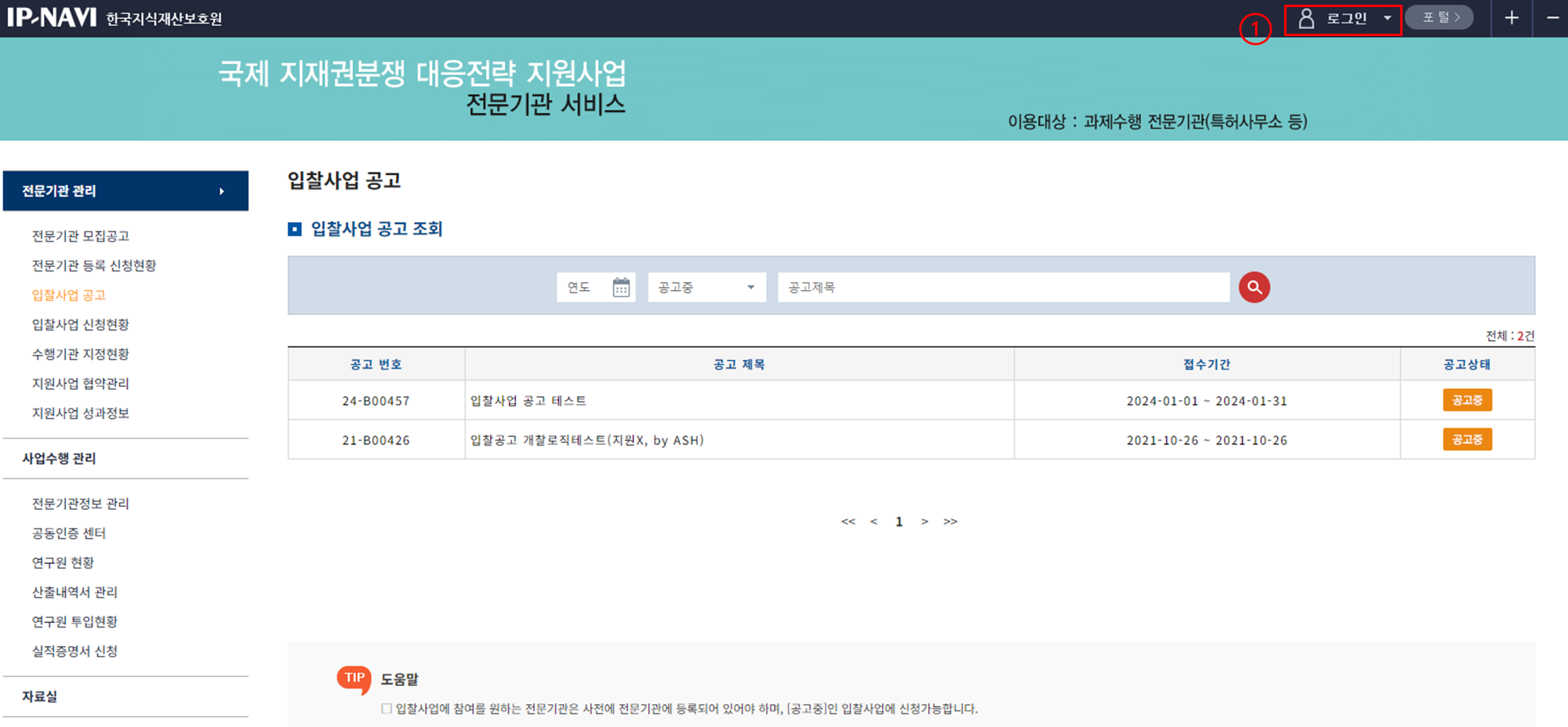Click the IP-NAVI logo

(x=52, y=17)
